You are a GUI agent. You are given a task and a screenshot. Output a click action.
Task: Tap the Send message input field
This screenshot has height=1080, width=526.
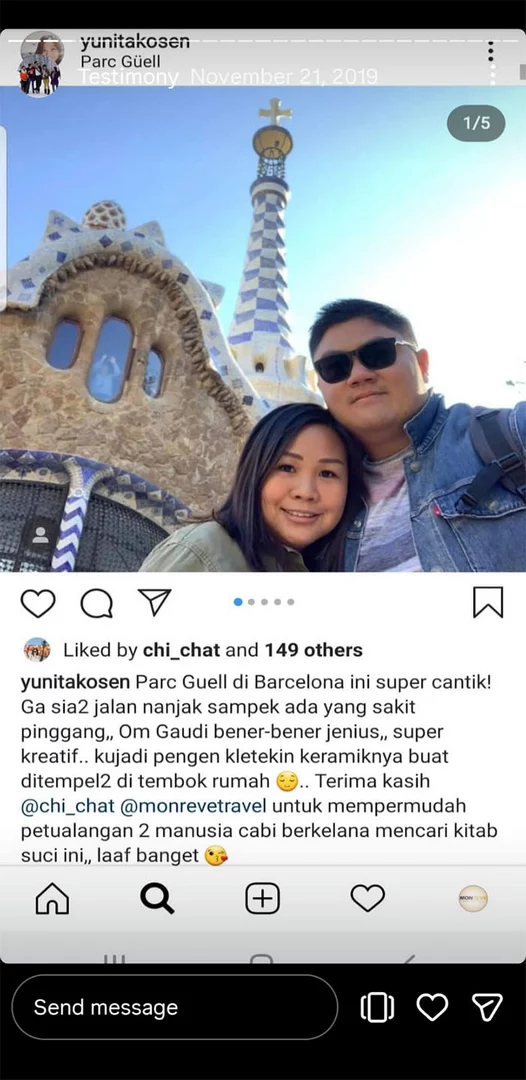(175, 1007)
